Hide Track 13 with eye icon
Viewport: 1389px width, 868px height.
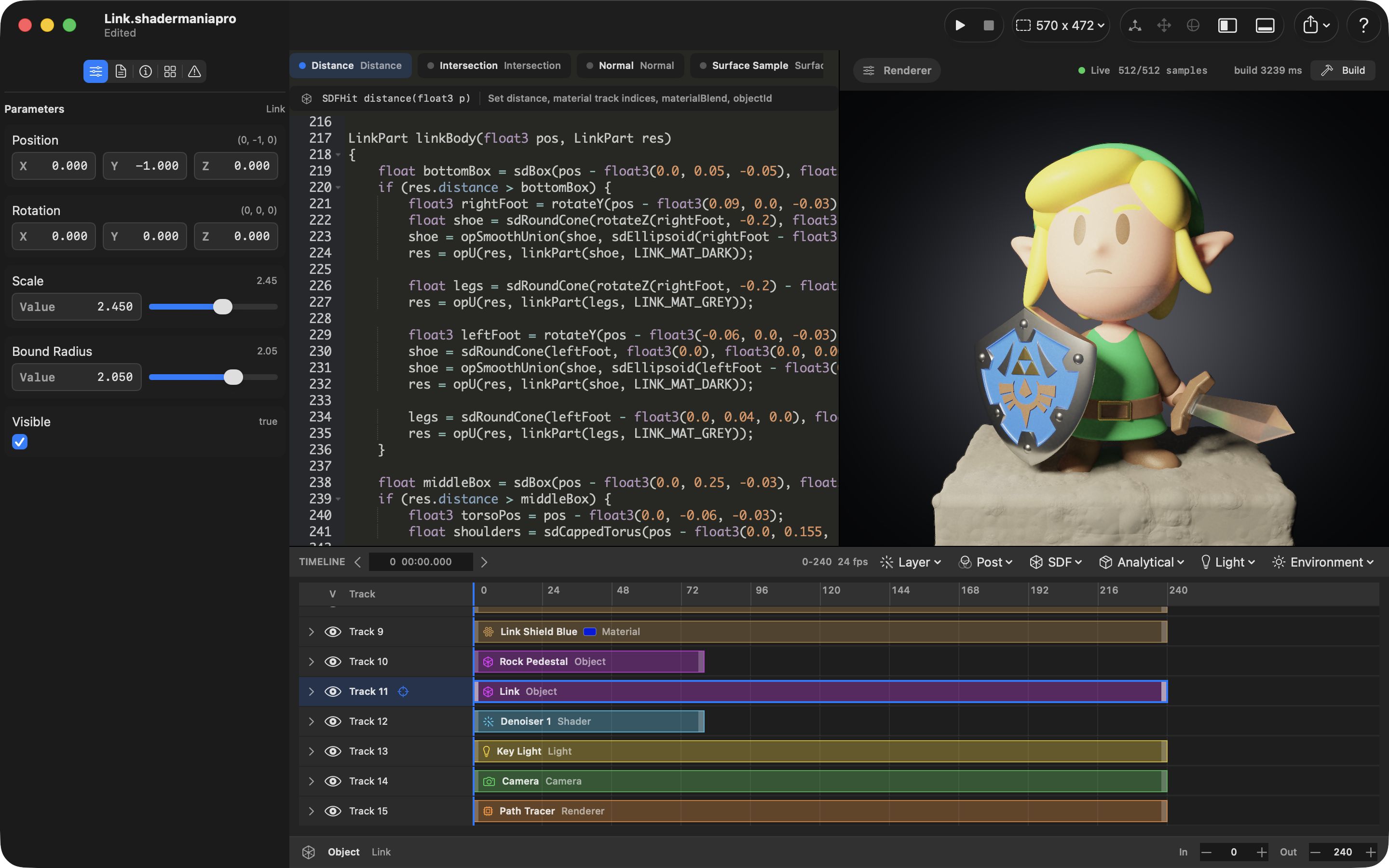(x=333, y=751)
